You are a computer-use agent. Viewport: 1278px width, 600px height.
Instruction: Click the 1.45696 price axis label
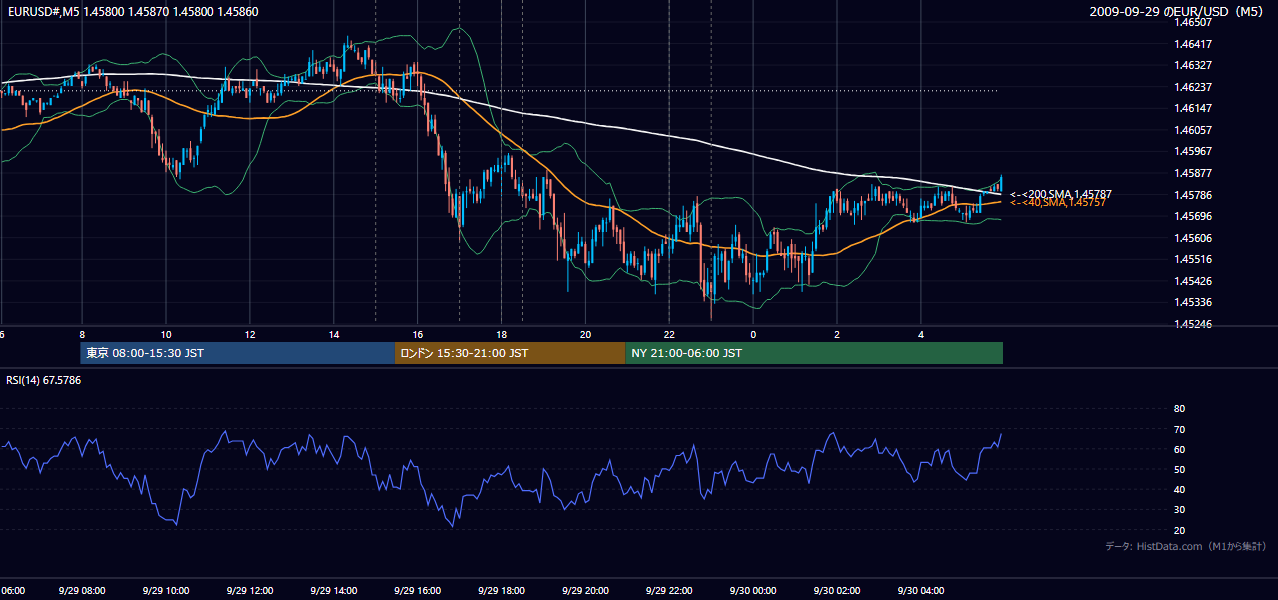[x=1192, y=216]
